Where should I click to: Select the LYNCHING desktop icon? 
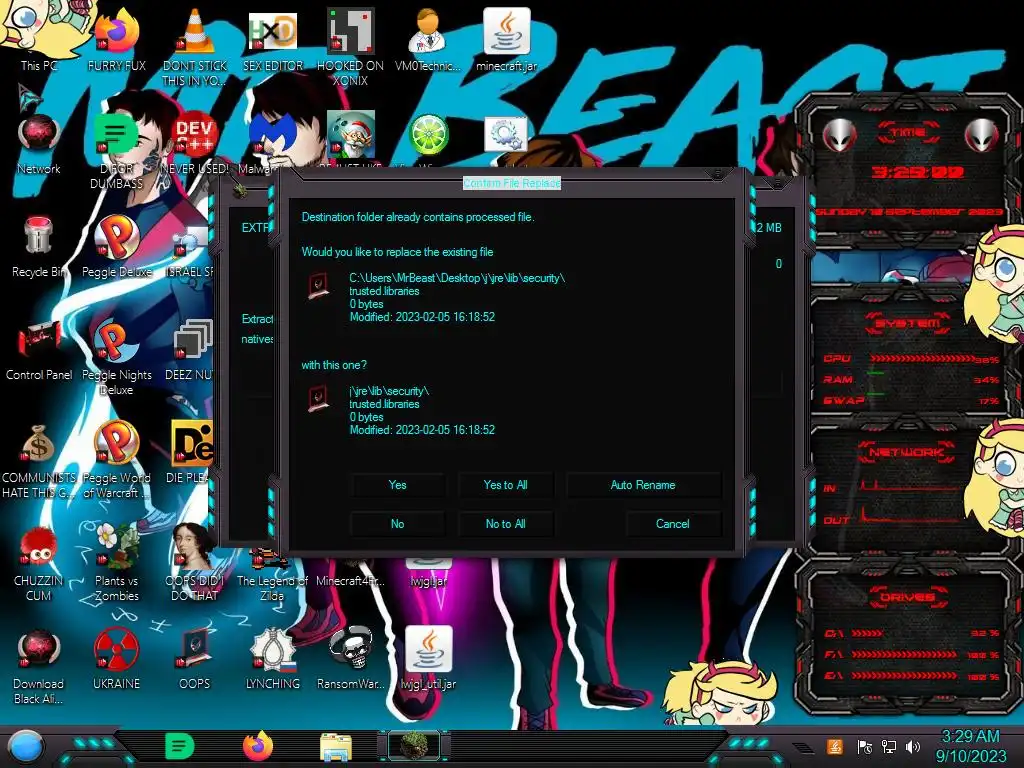[273, 660]
